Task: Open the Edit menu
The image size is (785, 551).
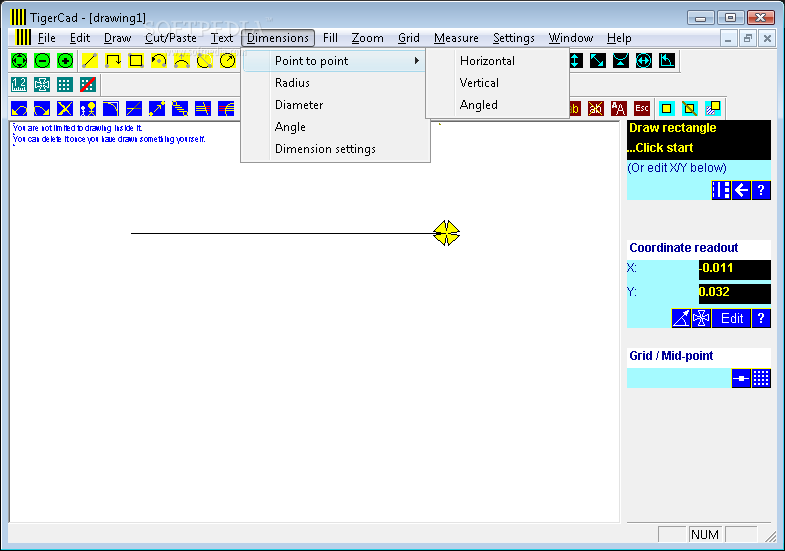Action: coord(80,38)
